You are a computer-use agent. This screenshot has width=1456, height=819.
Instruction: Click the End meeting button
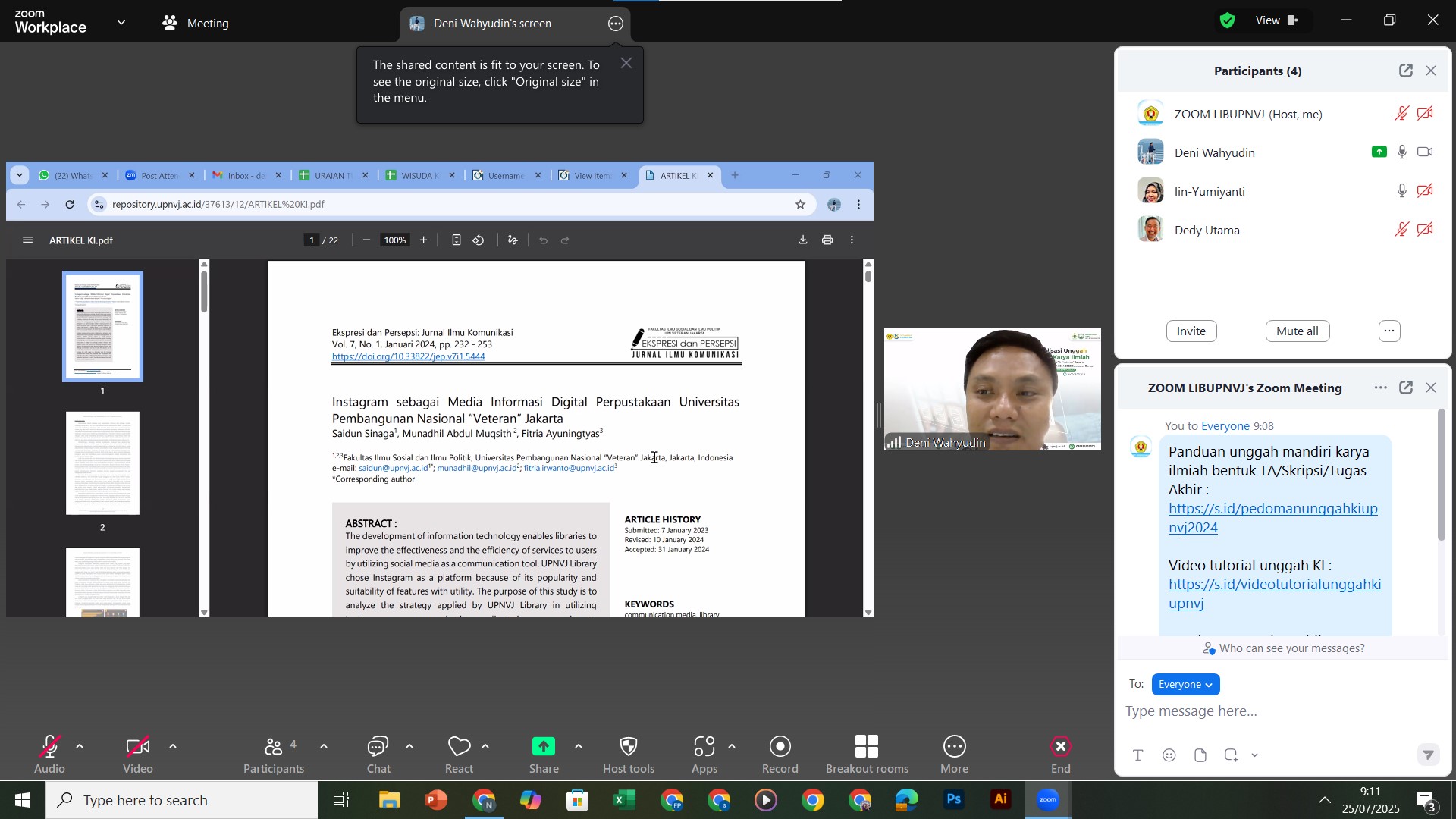[x=1061, y=754]
